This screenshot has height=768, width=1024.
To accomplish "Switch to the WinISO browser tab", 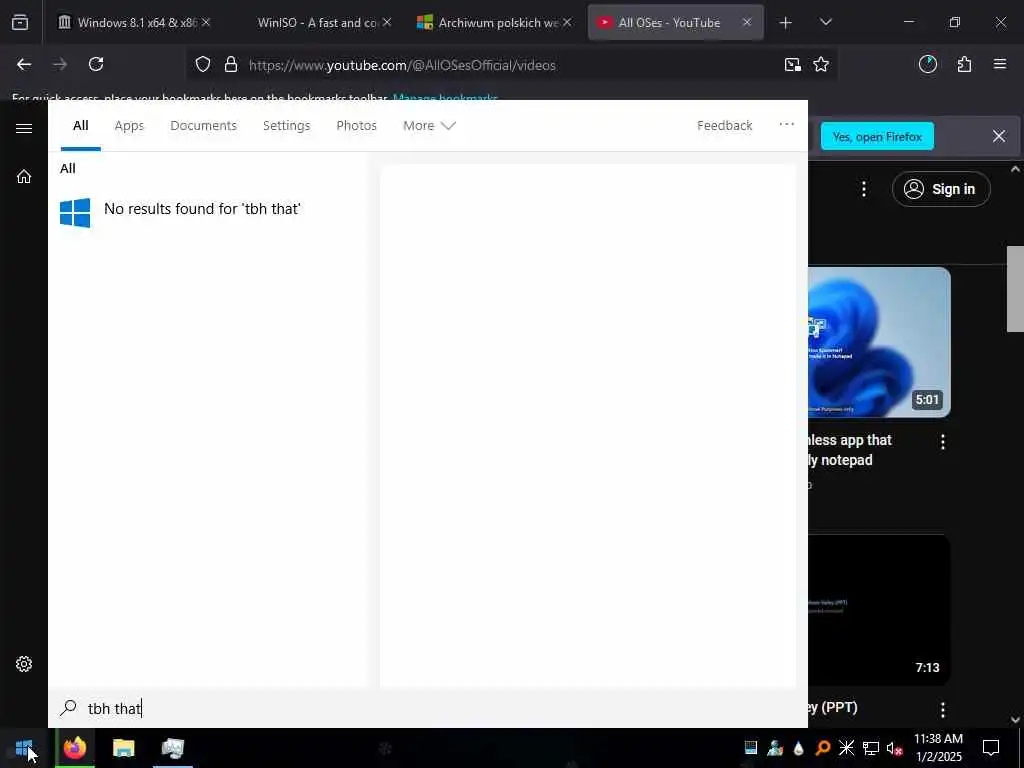I will (317, 23).
